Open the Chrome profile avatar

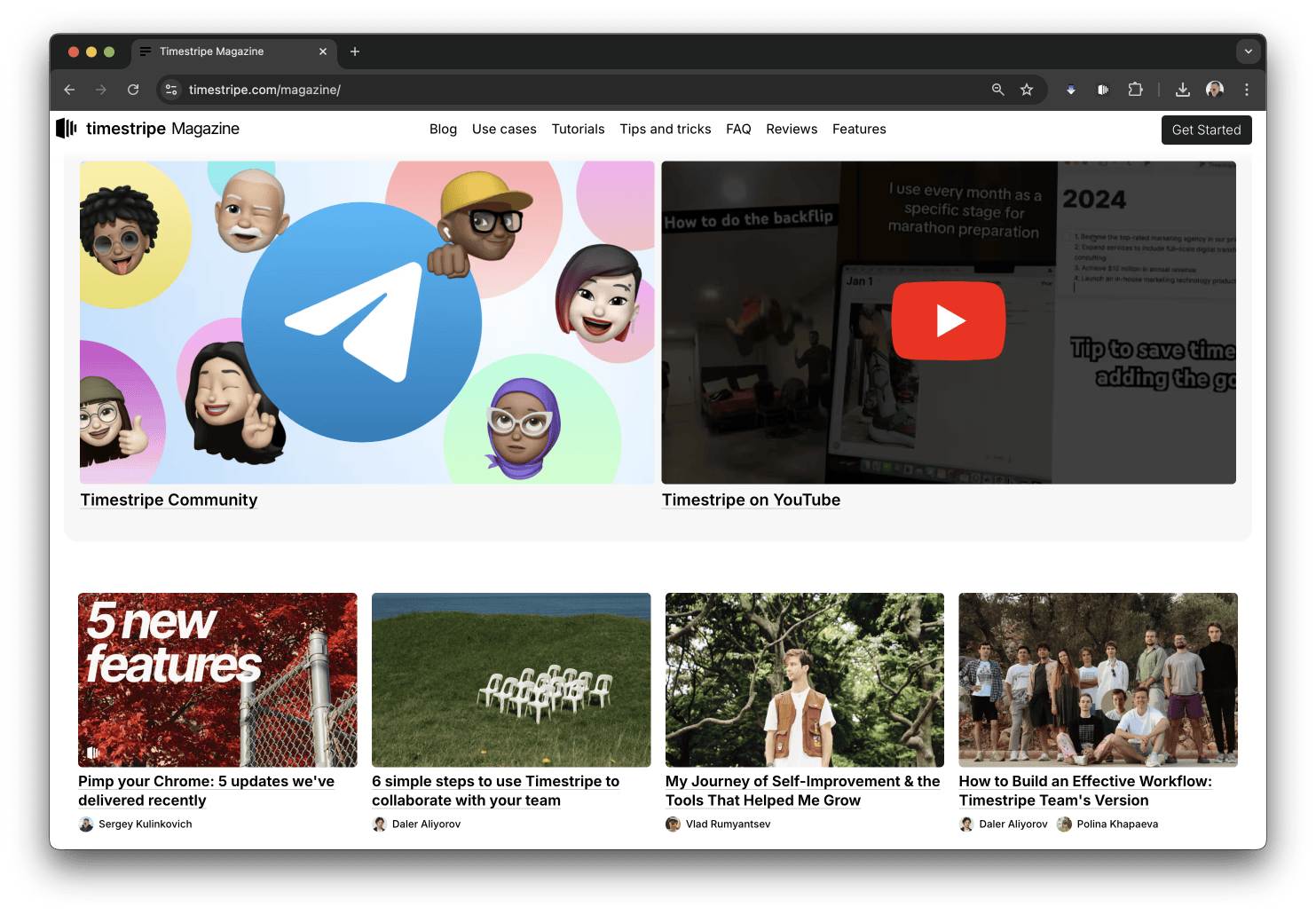point(1215,90)
